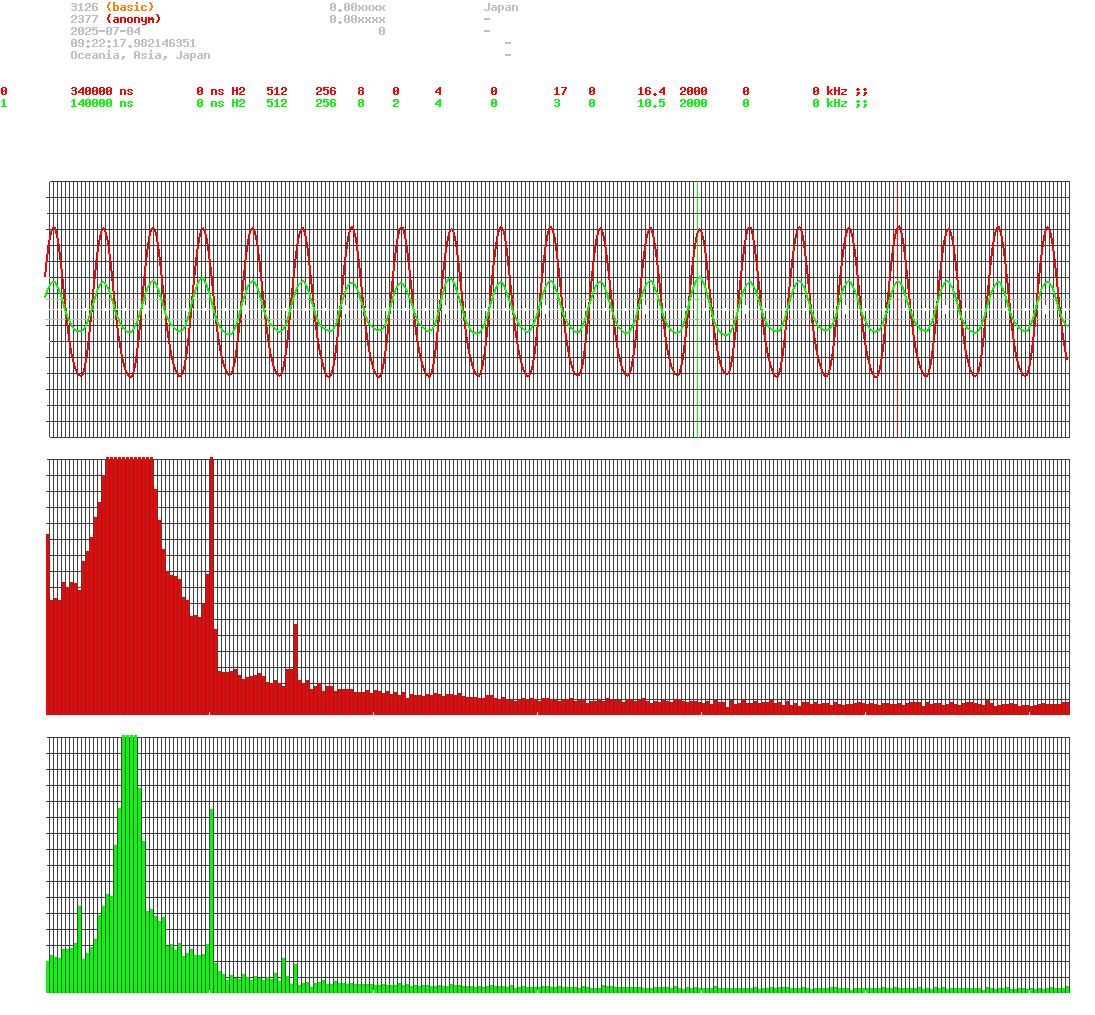Click the standalone 'Japan' label at top
Image resolution: width=1095 pixels, height=1015 pixels.
coord(501,7)
